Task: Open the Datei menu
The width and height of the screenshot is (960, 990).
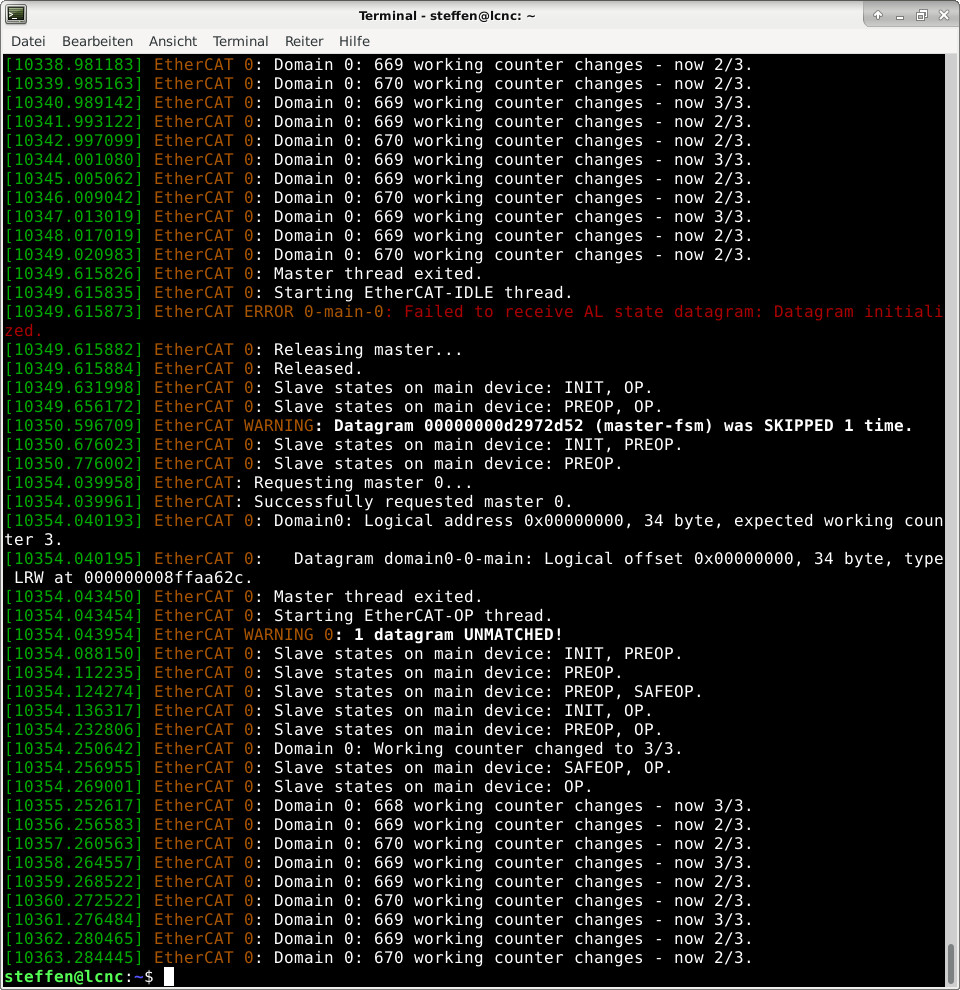Action: [x=28, y=41]
